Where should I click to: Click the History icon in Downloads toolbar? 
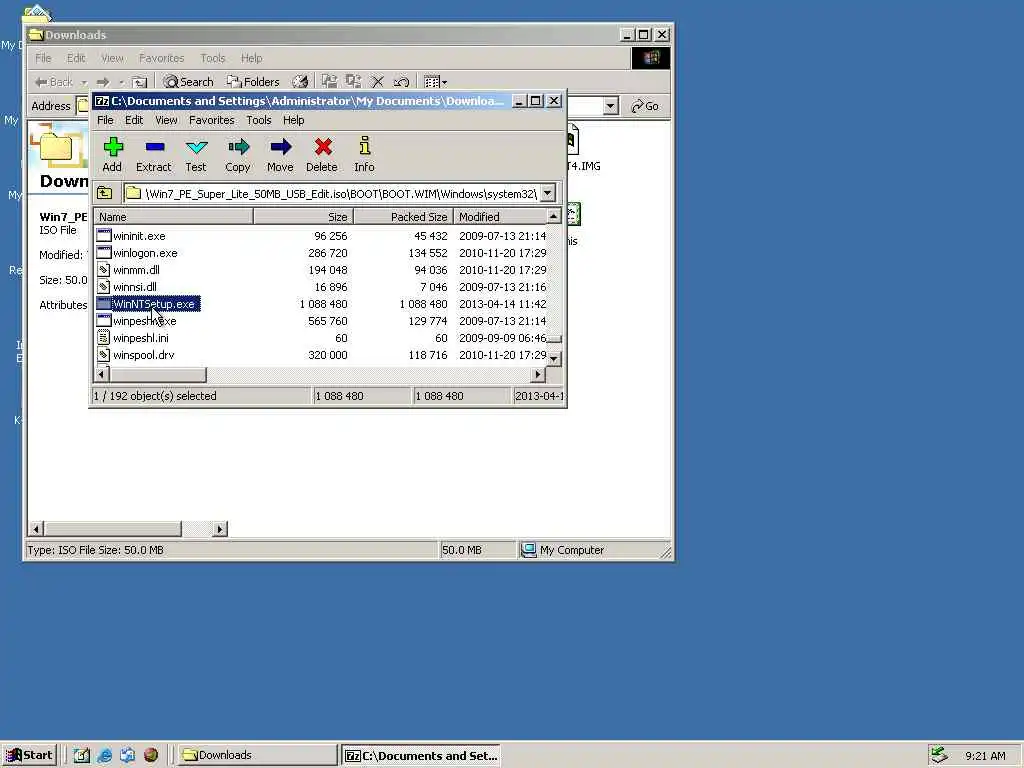[x=300, y=82]
